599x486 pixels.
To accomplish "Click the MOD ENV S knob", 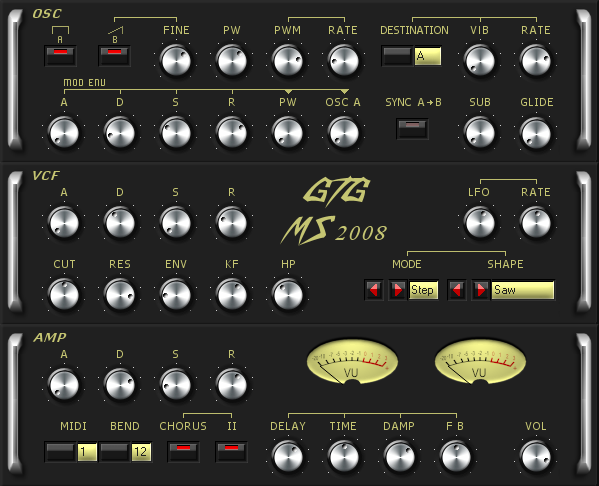I will coord(176,133).
